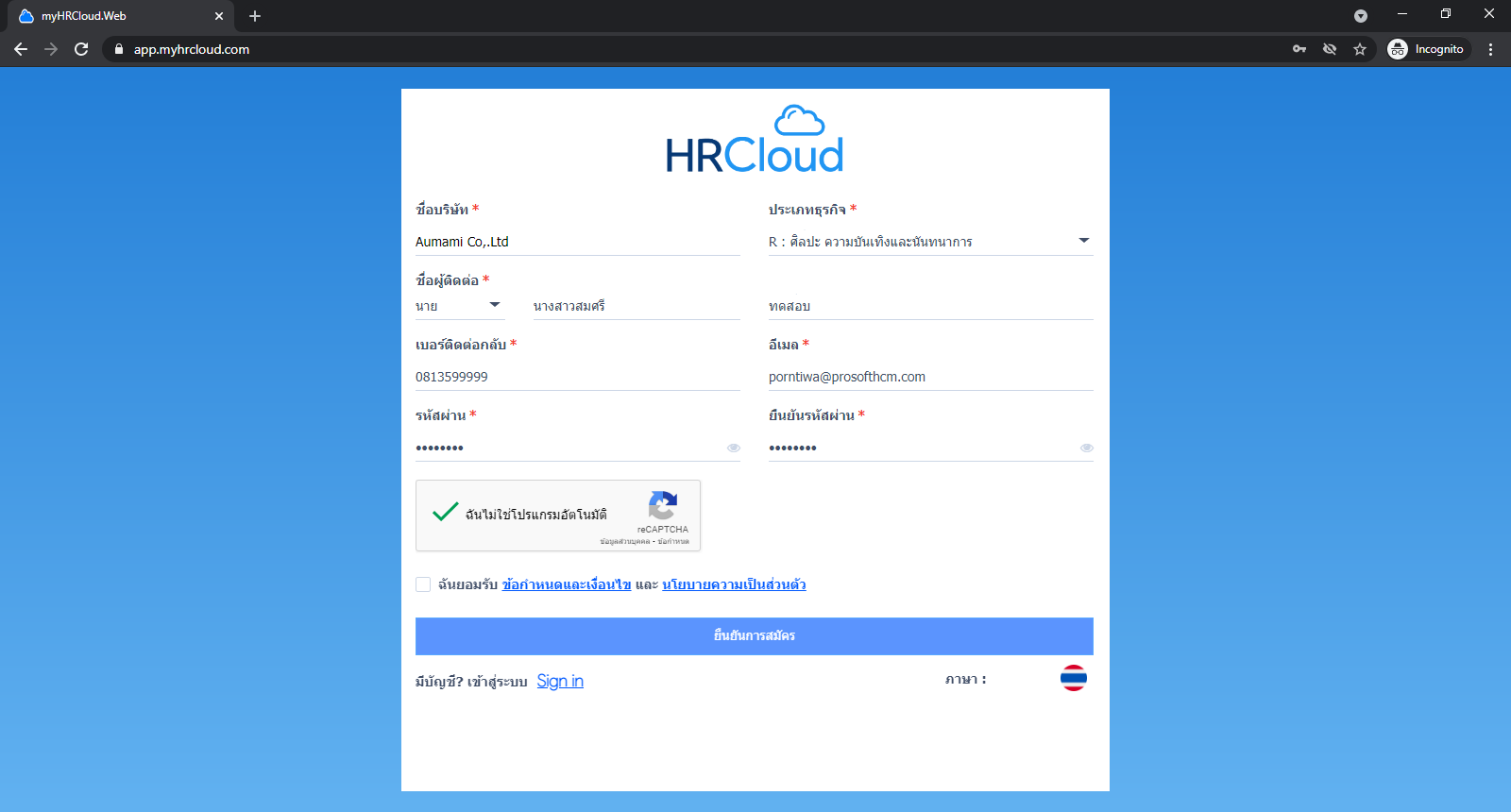Bookmark this page with the star icon

click(x=1360, y=49)
